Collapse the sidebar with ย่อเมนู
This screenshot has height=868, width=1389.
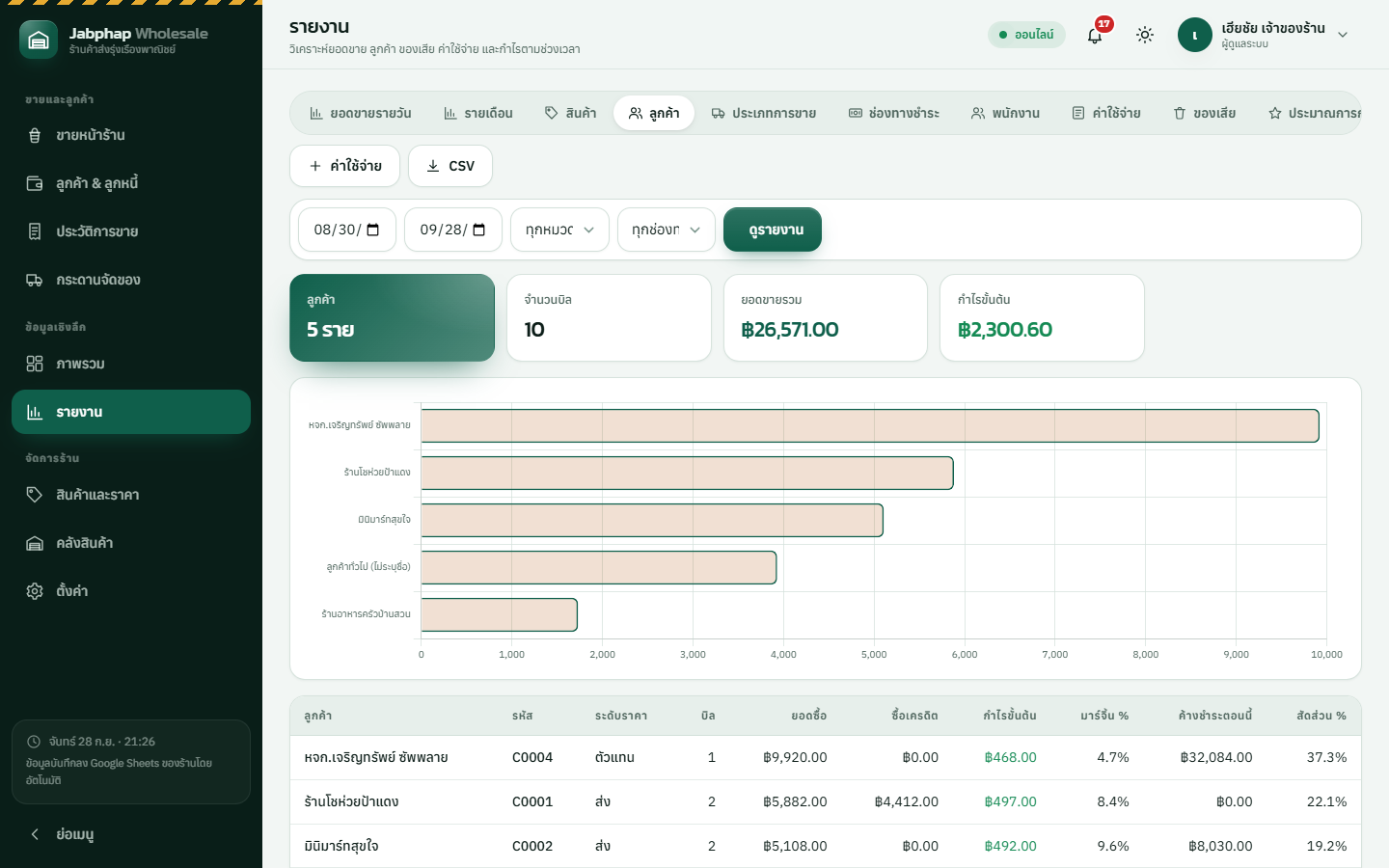[x=131, y=834]
